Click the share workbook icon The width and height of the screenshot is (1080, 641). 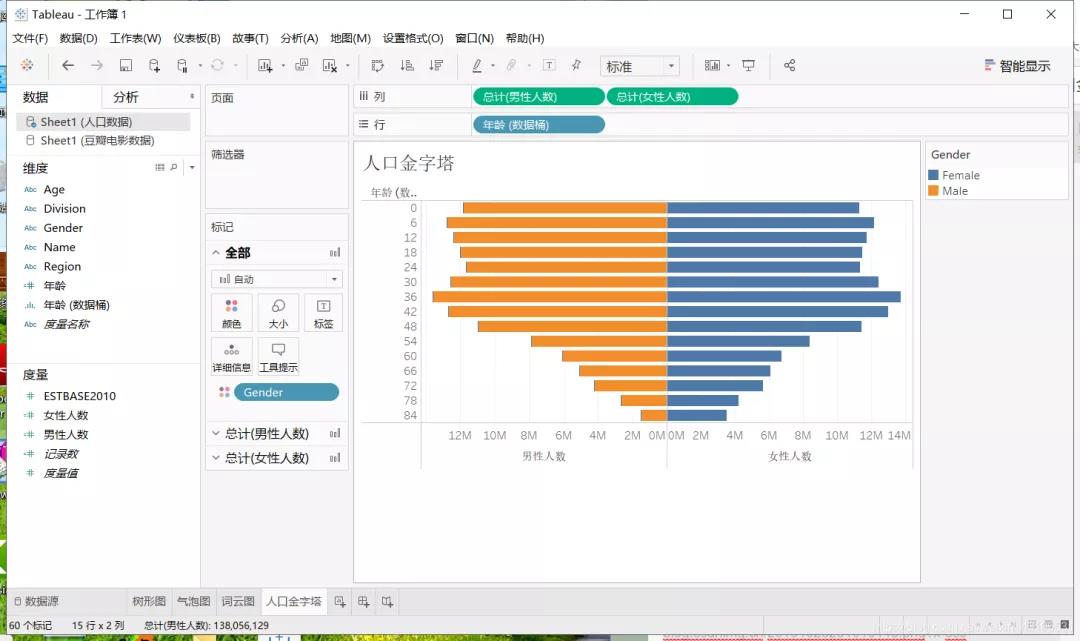point(789,65)
